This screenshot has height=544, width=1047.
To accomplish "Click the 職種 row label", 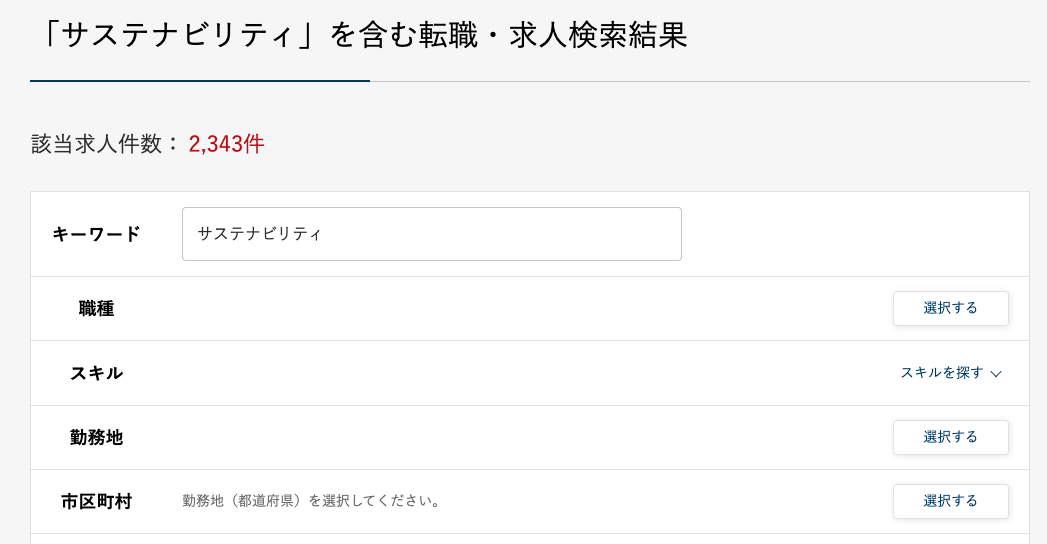I will 96,308.
